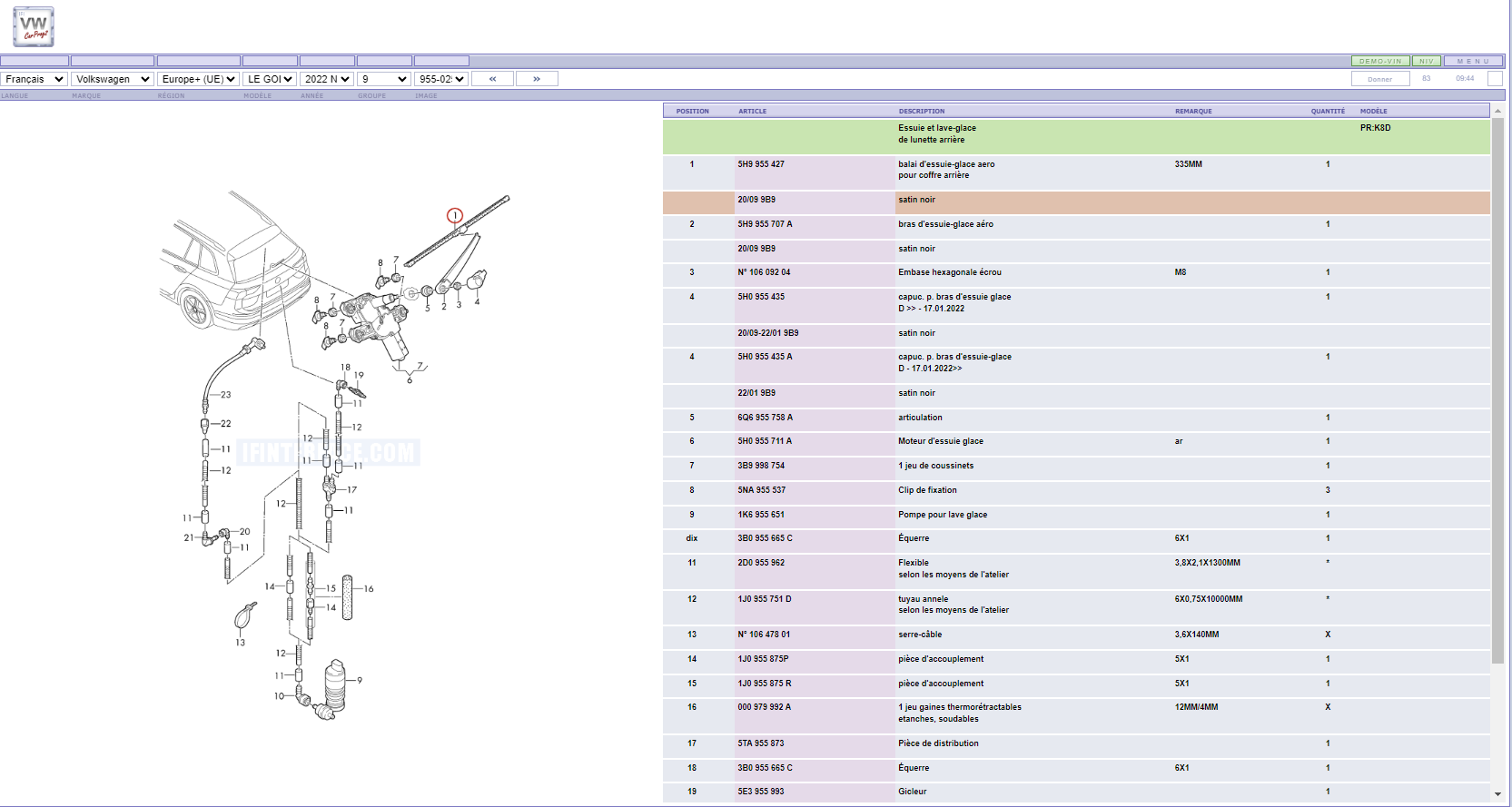Select the POSITION column header
This screenshot has height=807, width=1512.
693,111
